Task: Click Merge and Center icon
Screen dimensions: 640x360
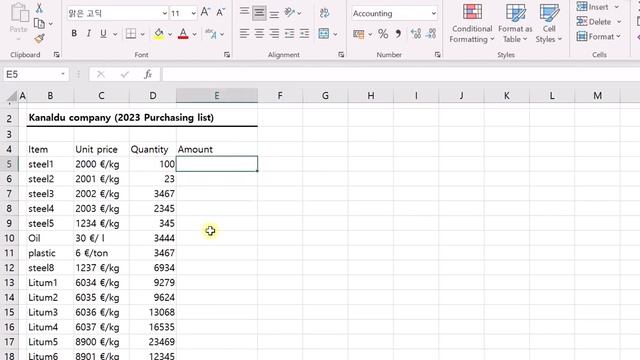Action: click(324, 33)
